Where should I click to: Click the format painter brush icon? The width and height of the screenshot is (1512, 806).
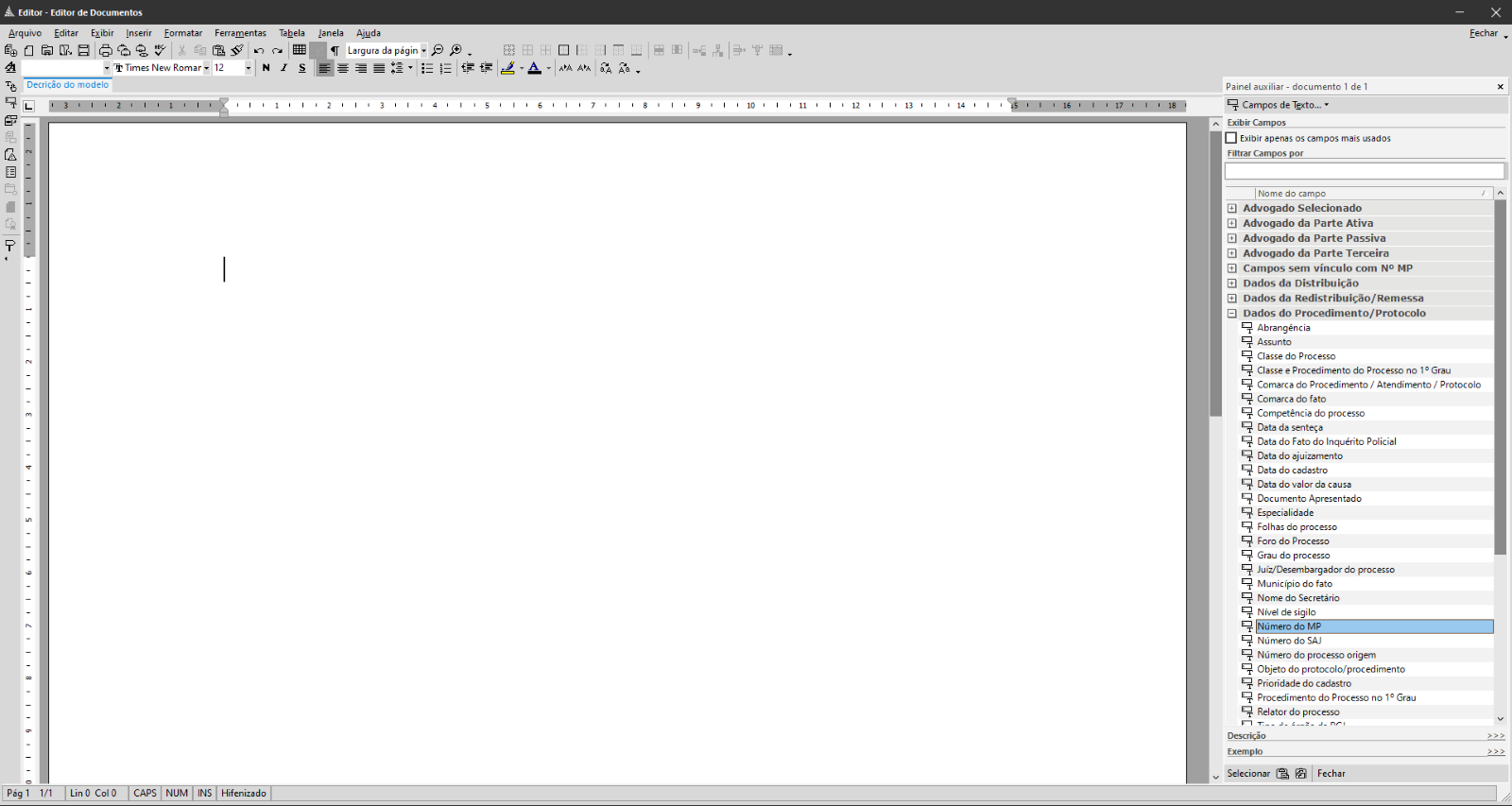tap(237, 50)
